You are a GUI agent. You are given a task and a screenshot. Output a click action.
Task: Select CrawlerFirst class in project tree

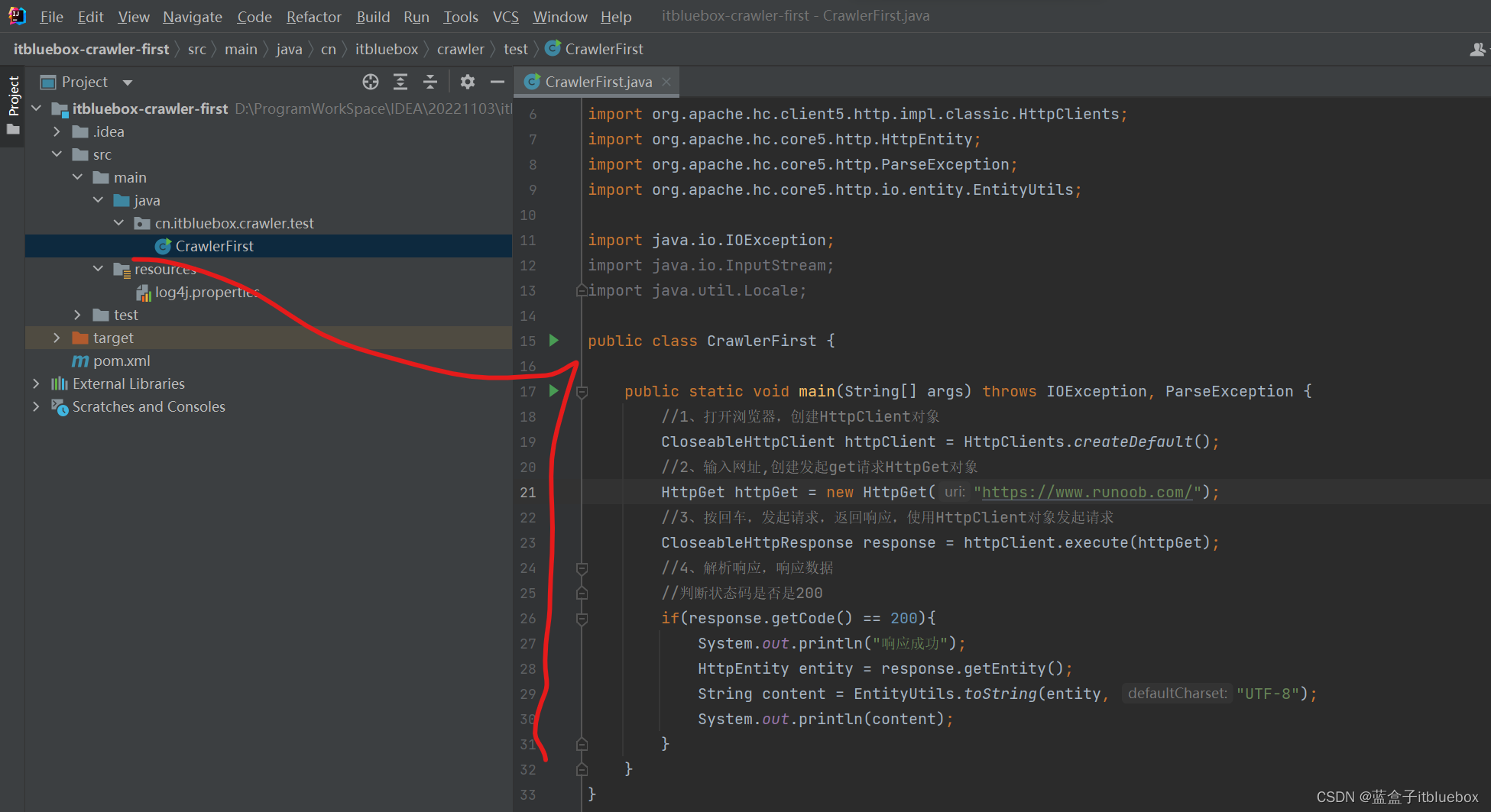click(x=268, y=246)
